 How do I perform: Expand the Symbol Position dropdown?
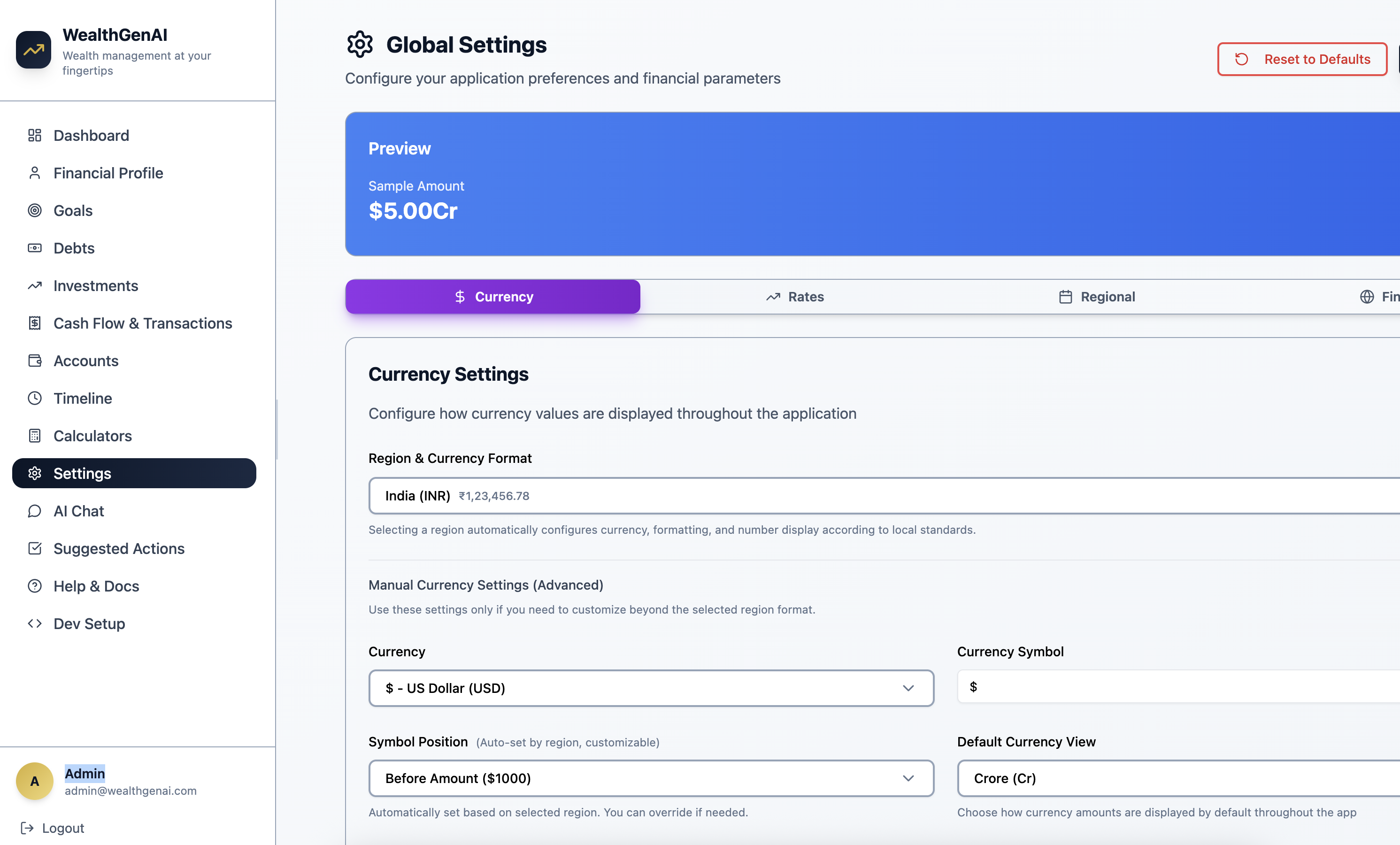point(651,778)
